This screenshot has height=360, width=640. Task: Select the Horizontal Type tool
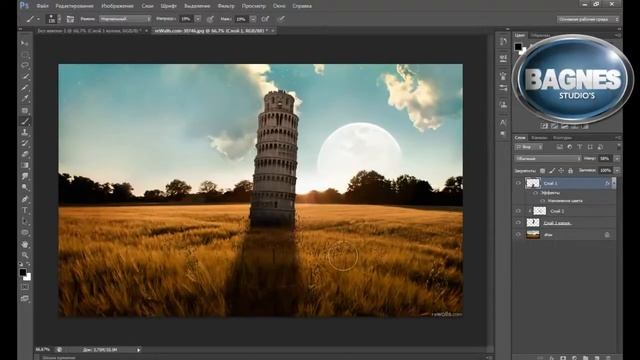pyautogui.click(x=25, y=210)
